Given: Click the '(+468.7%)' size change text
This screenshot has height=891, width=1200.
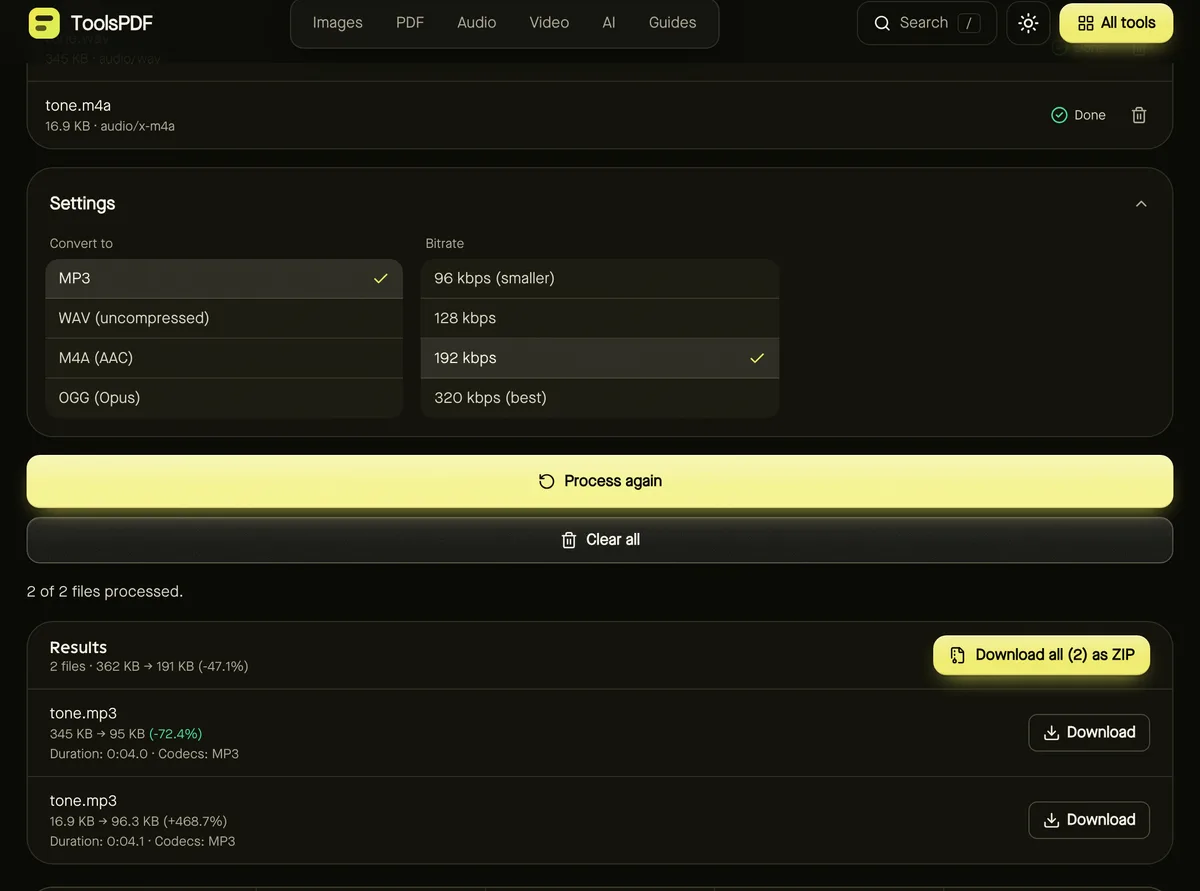Looking at the screenshot, I should coord(195,822).
